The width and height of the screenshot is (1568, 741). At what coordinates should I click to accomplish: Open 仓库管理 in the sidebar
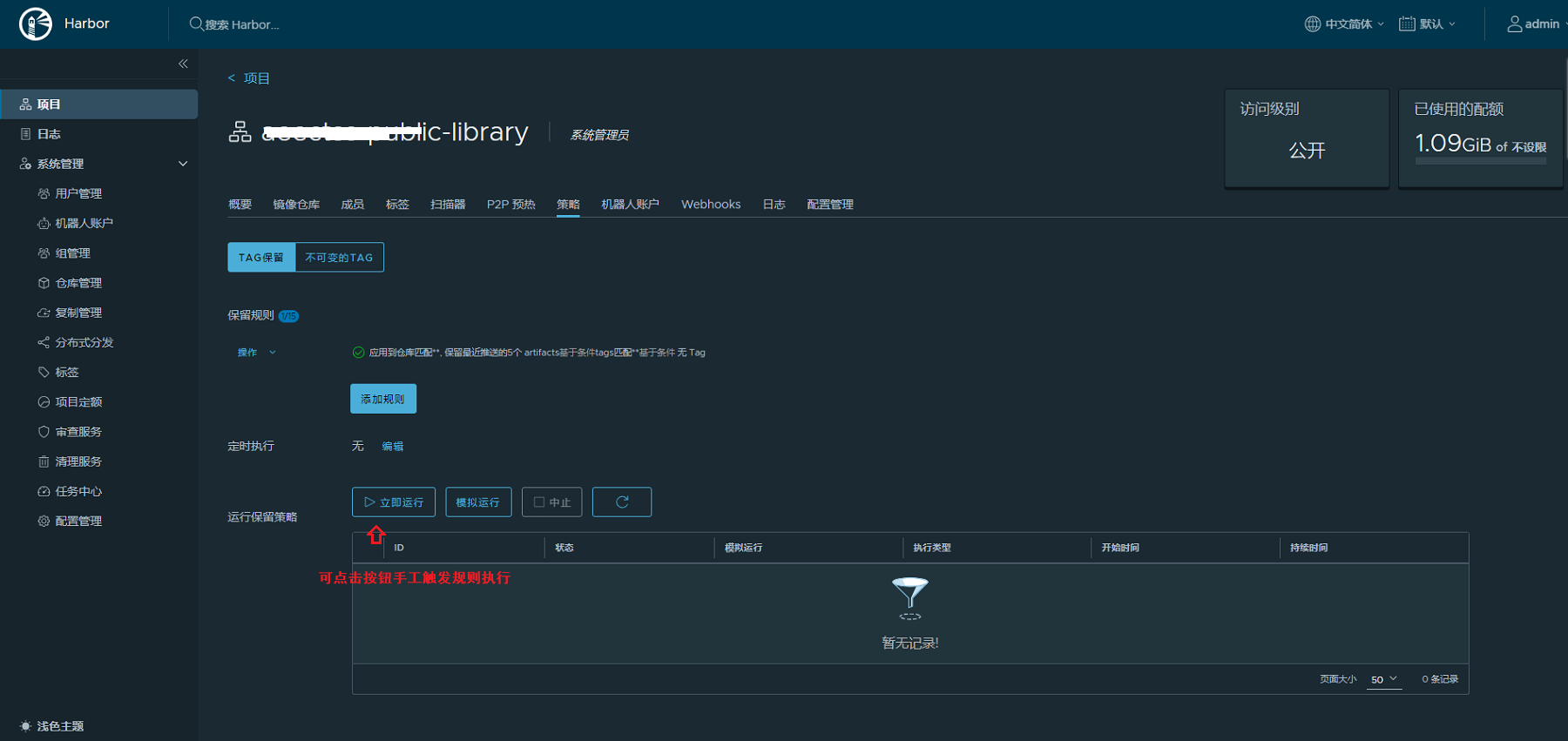pos(70,283)
